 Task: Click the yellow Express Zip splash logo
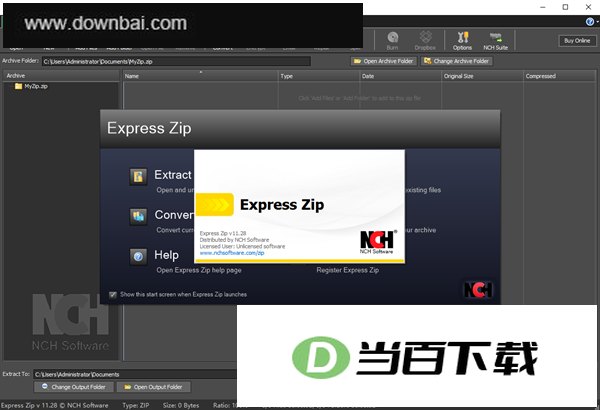pyautogui.click(x=215, y=205)
